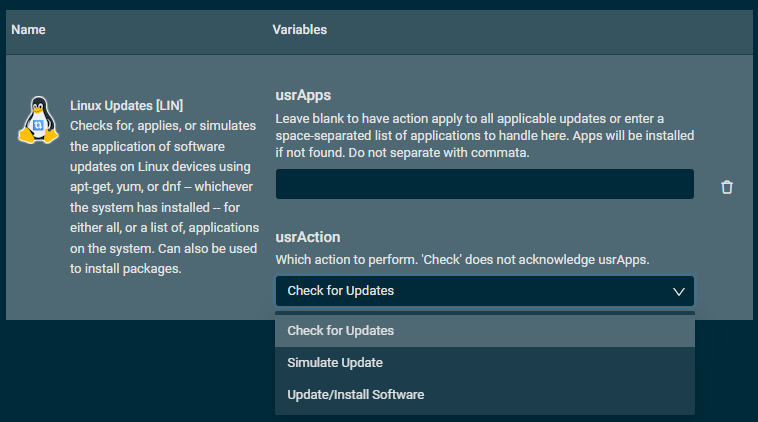The image size is (758, 422).
Task: Click the Variables column header
Action: tap(300, 30)
